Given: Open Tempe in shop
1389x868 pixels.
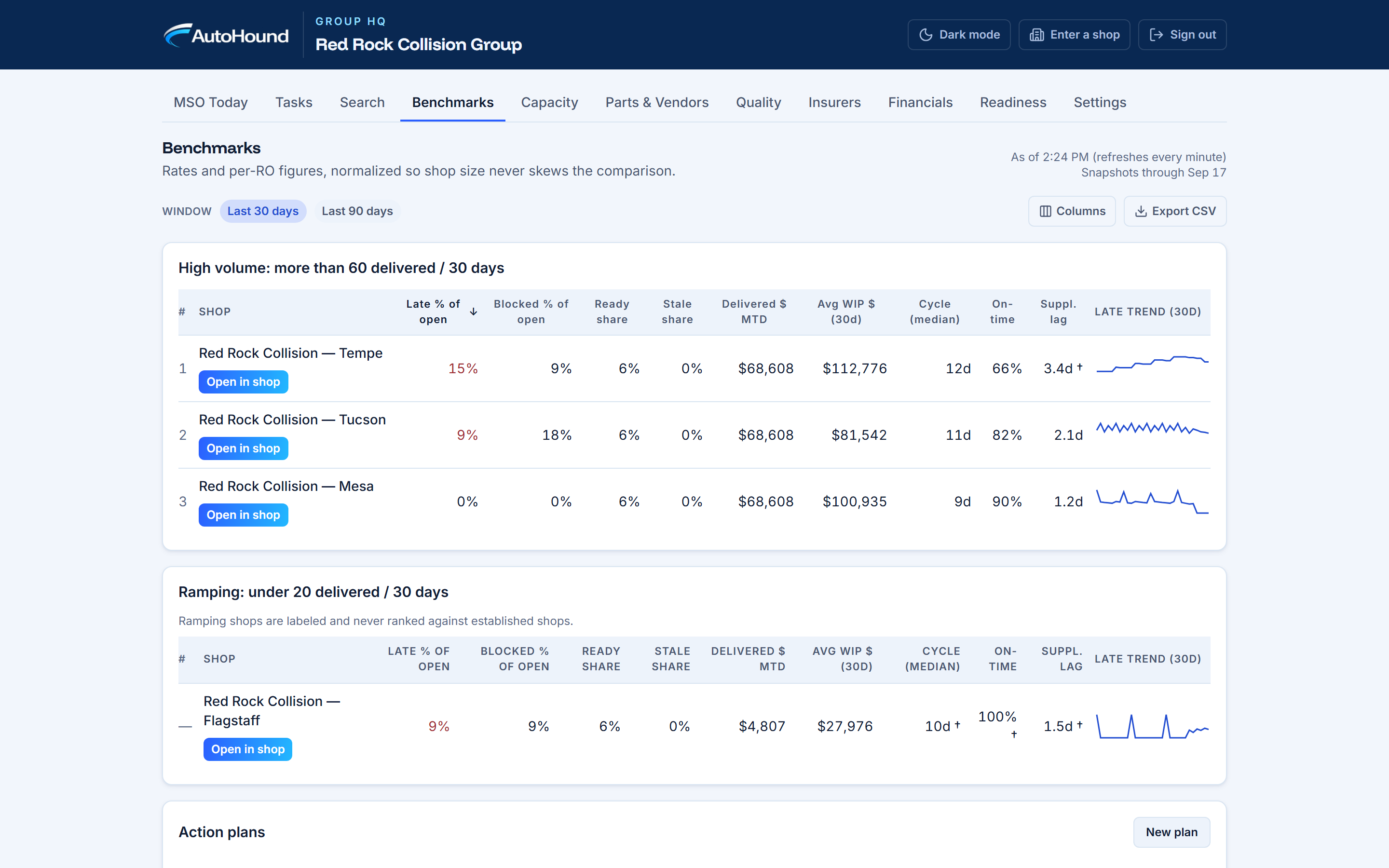Looking at the screenshot, I should [x=244, y=382].
